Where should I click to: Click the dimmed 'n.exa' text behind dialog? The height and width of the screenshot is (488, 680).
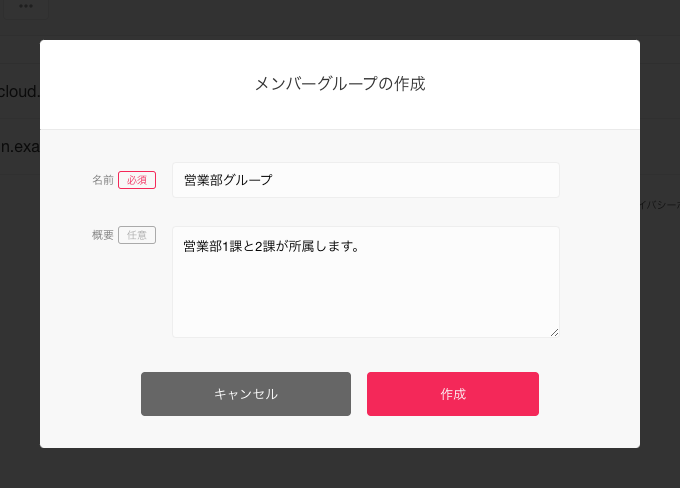click(x=20, y=147)
